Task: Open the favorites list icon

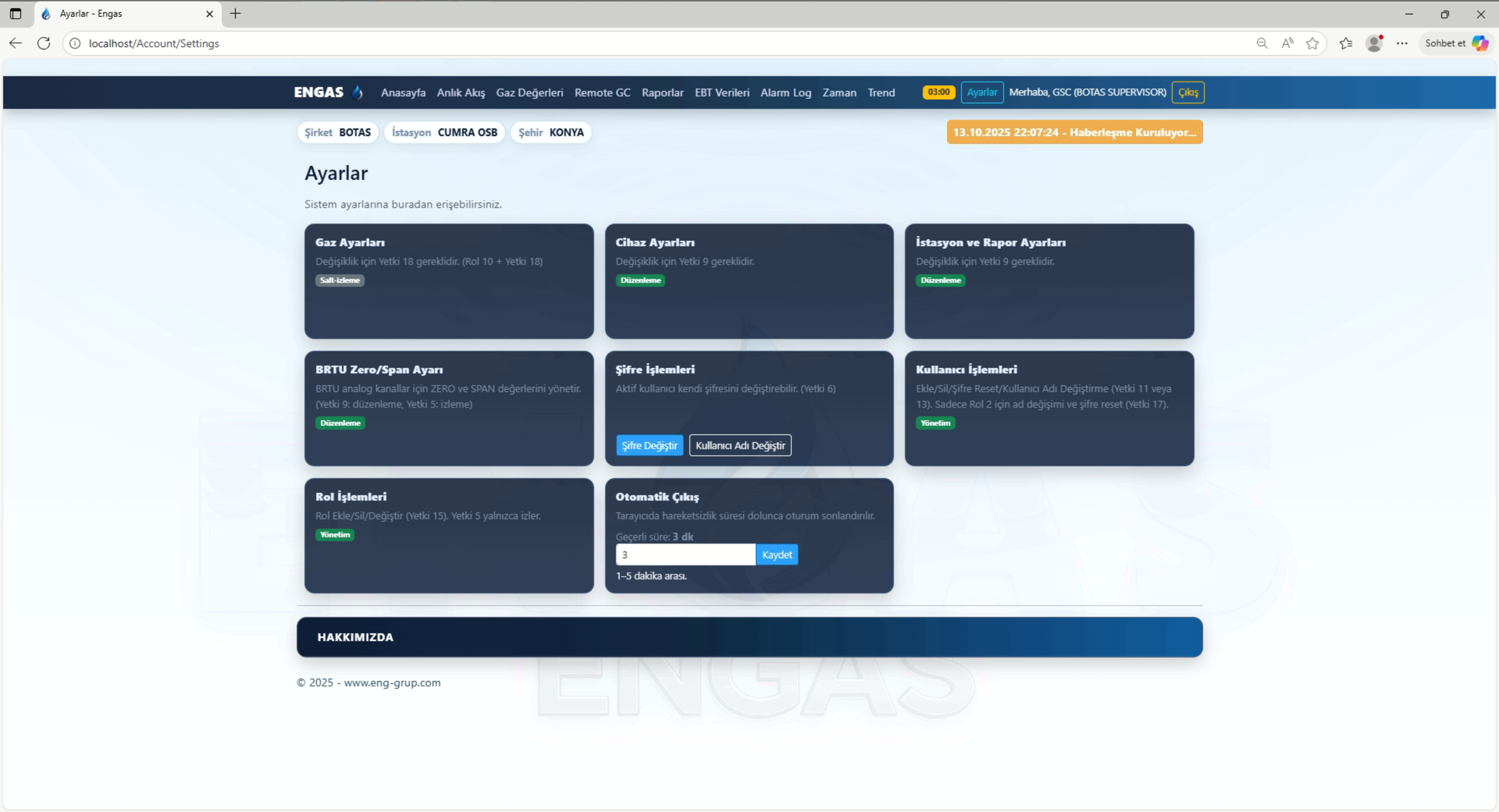Action: pyautogui.click(x=1345, y=43)
